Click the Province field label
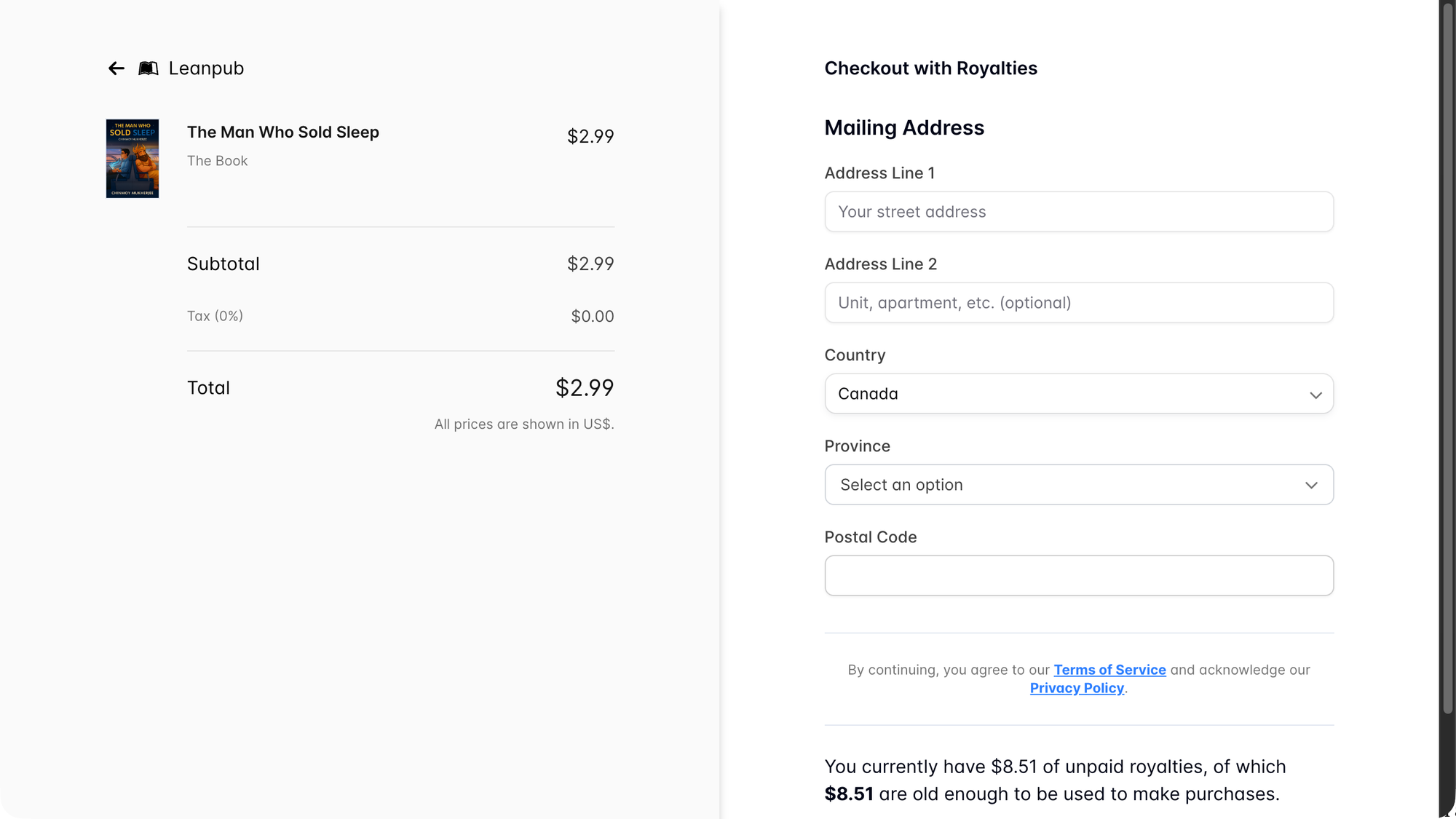The height and width of the screenshot is (819, 1456). (x=857, y=446)
